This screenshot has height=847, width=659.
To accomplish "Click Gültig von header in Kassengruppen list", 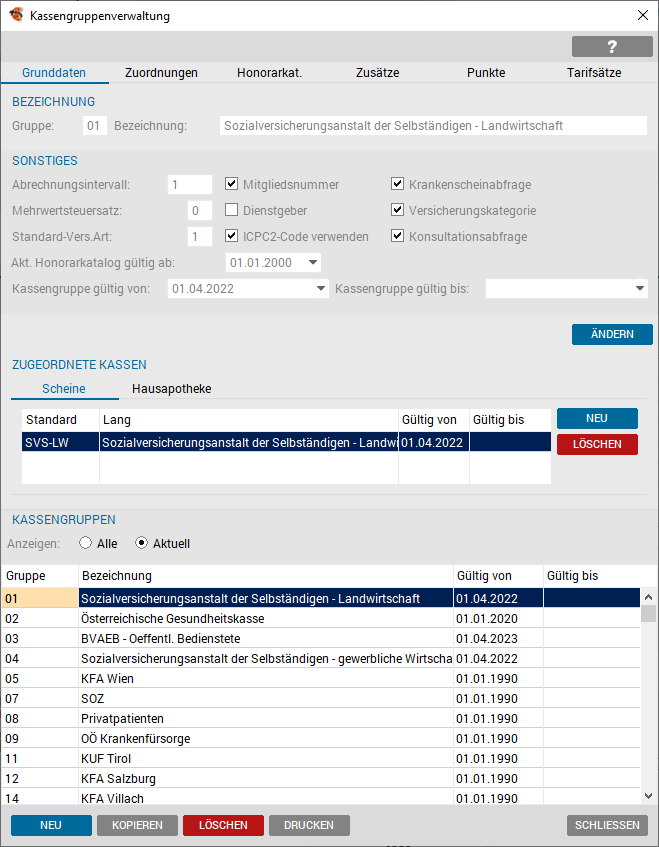I will click(498, 576).
